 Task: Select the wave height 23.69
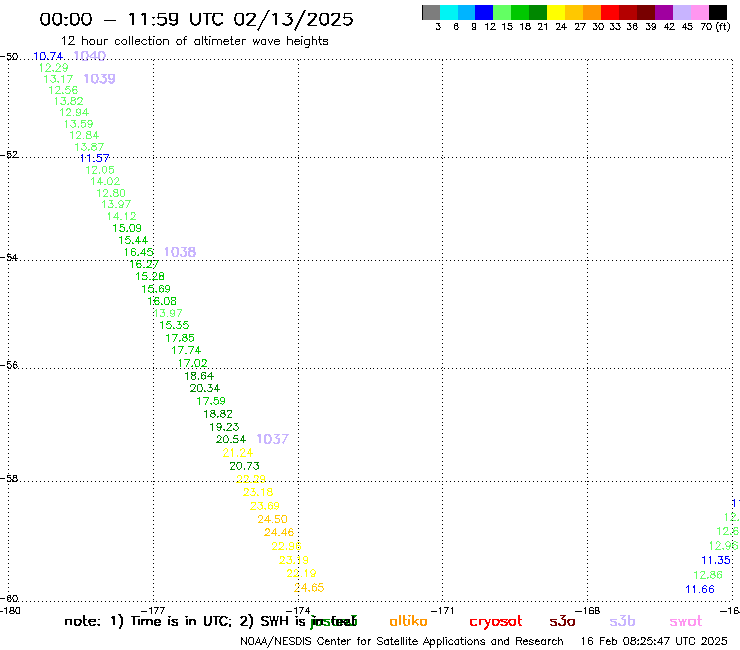click(x=265, y=506)
